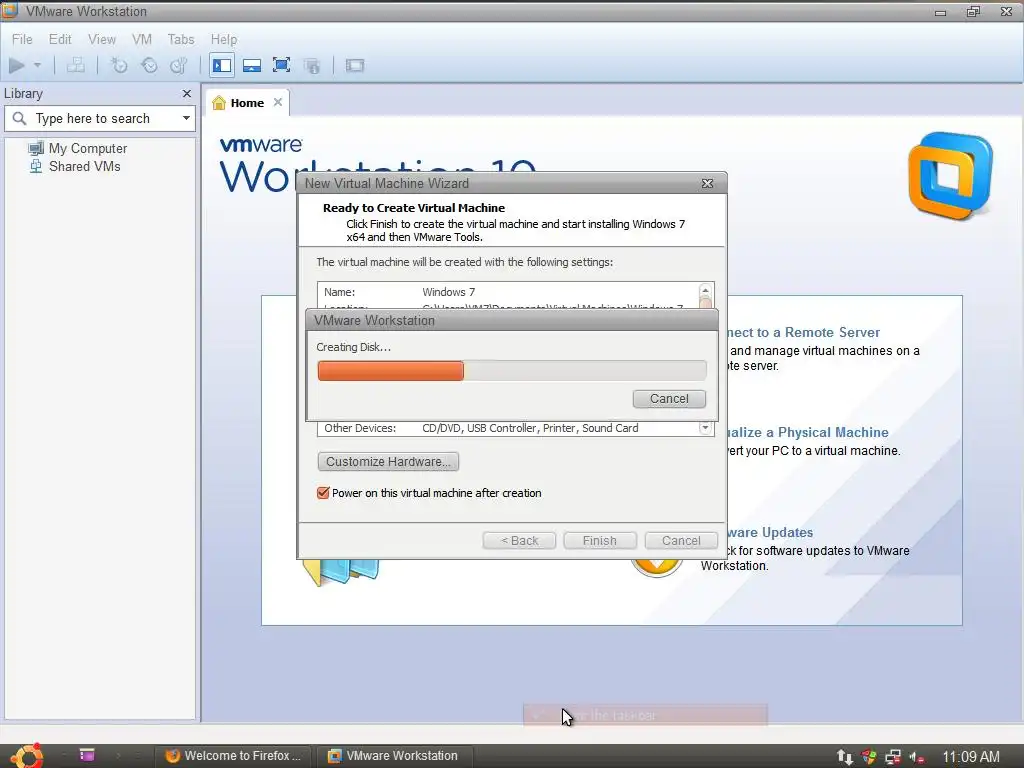Image resolution: width=1024 pixels, height=768 pixels.
Task: Open the power options dropdown arrow
Action: pyautogui.click(x=37, y=65)
